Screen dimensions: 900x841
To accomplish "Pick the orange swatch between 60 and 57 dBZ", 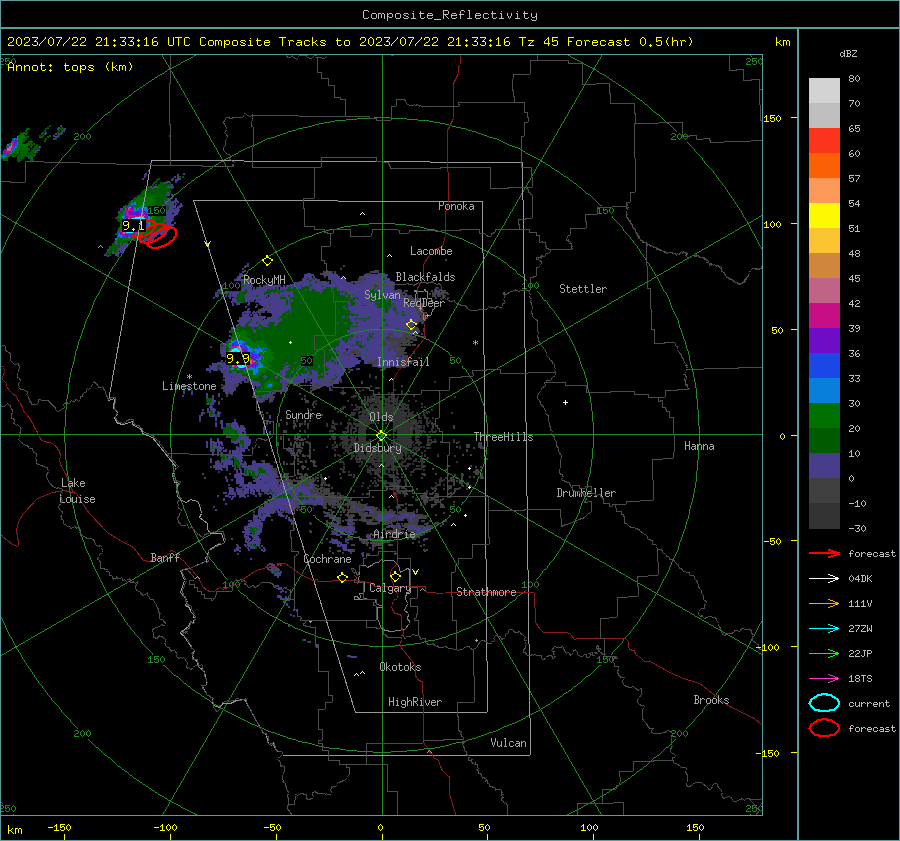I will (x=824, y=166).
